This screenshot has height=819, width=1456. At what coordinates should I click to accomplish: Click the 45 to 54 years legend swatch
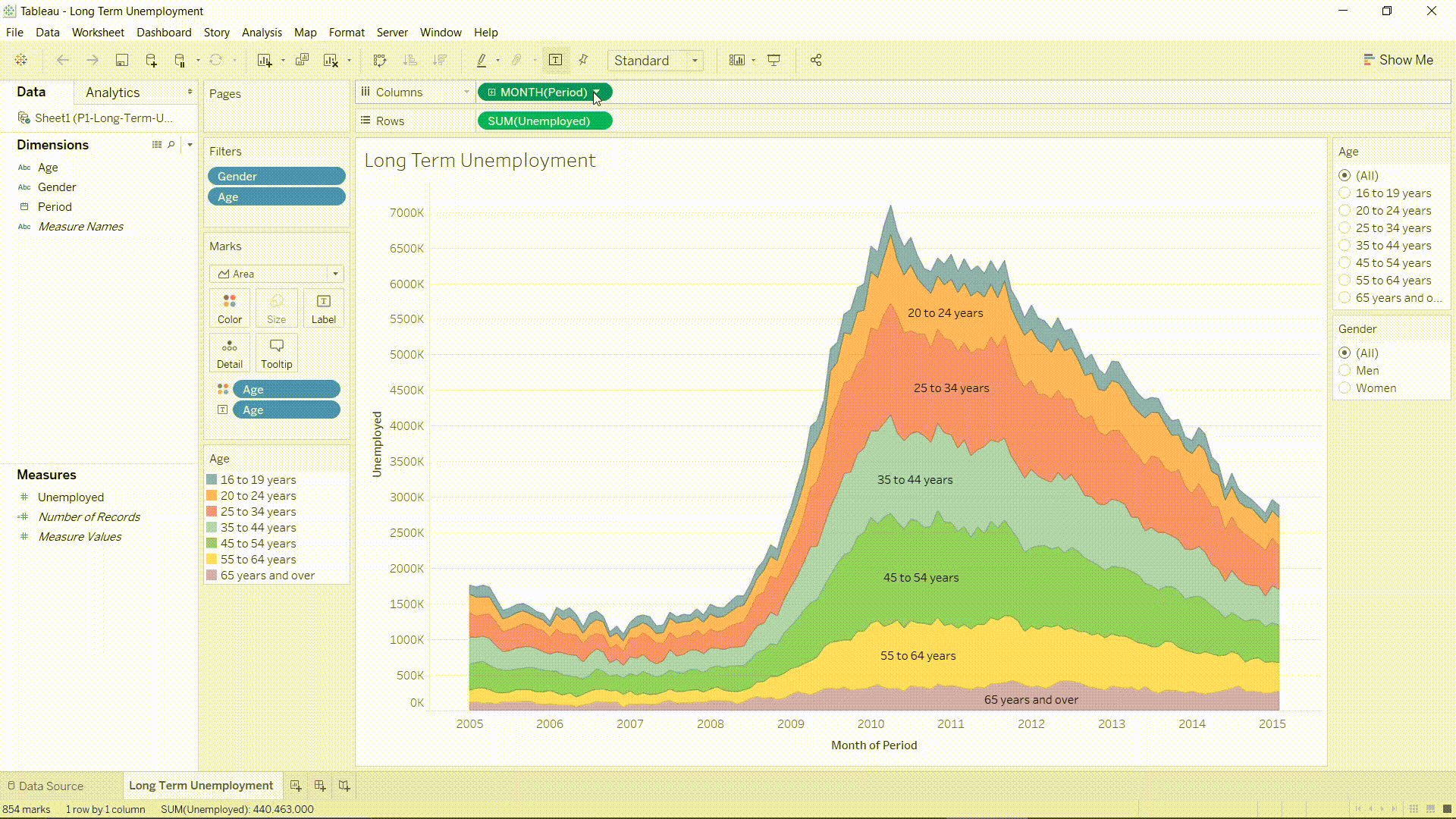coord(212,544)
